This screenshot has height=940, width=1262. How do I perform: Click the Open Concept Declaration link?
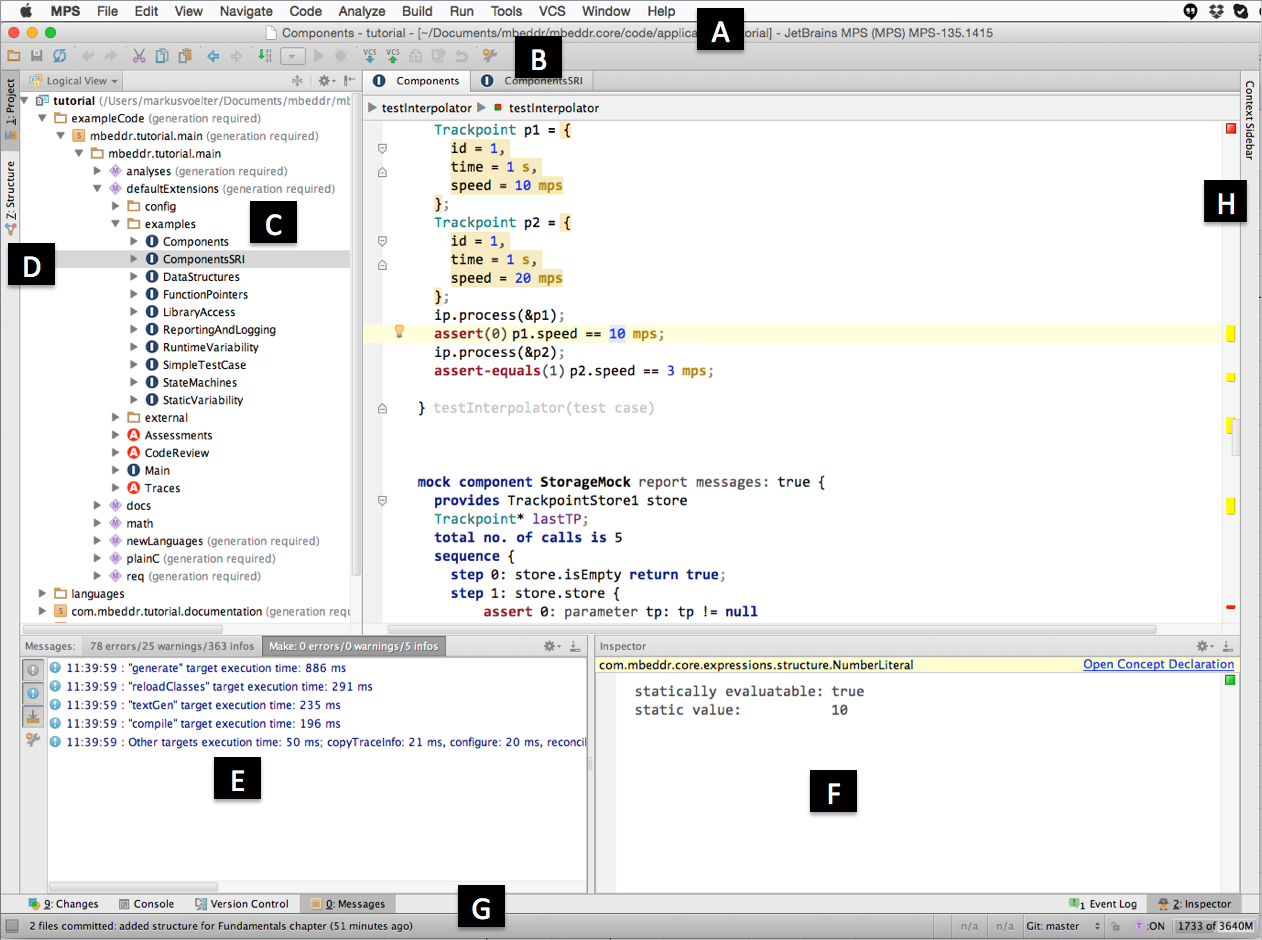tap(1158, 664)
